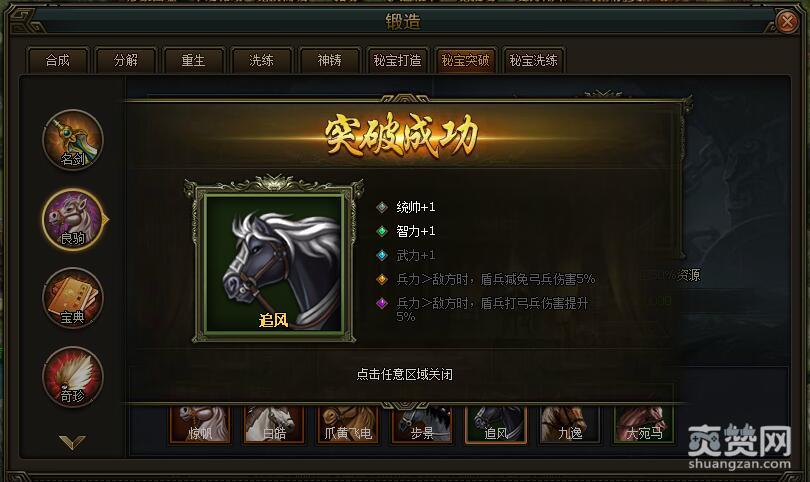810x482 pixels.
Task: Switch to the 合成 tab
Action: point(57,60)
